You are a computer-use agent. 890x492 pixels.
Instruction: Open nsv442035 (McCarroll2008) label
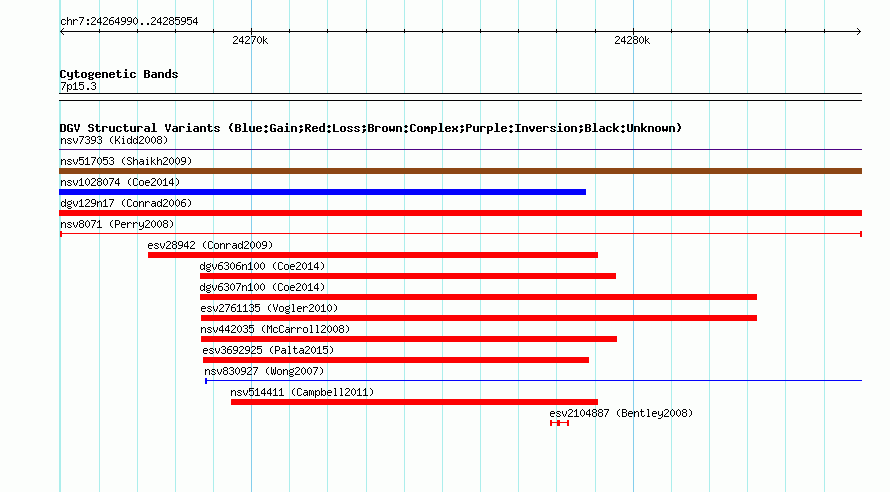point(275,329)
